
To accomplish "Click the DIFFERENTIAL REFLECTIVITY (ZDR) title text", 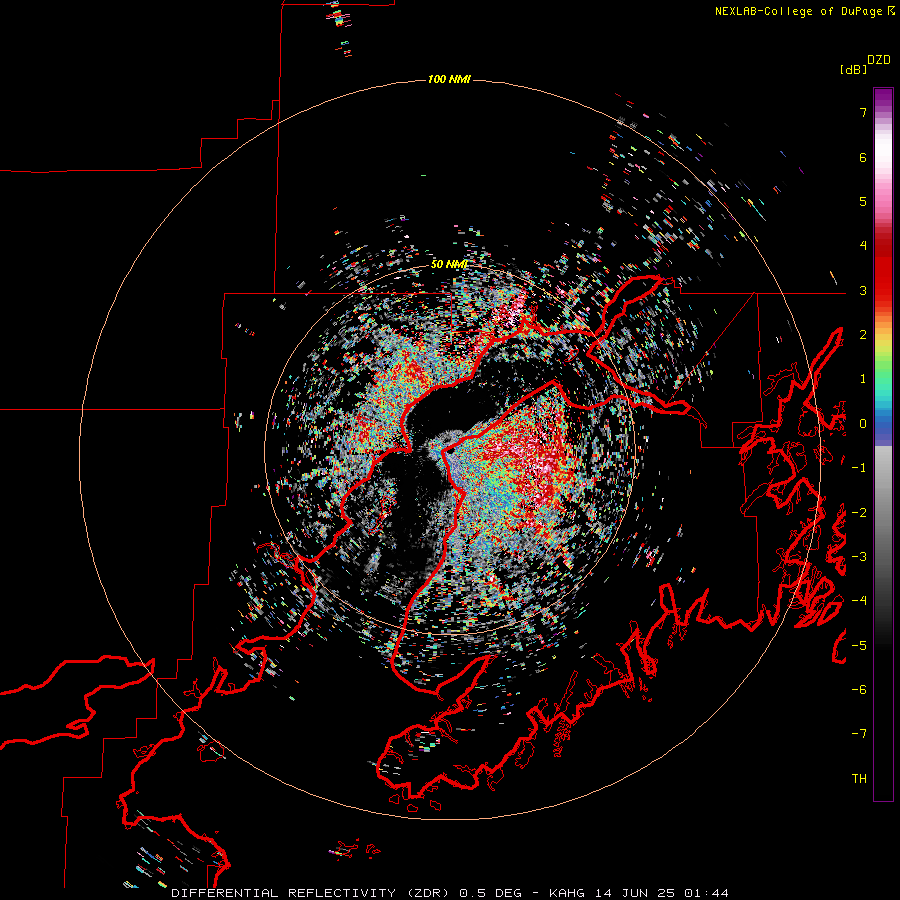I will tap(312, 893).
